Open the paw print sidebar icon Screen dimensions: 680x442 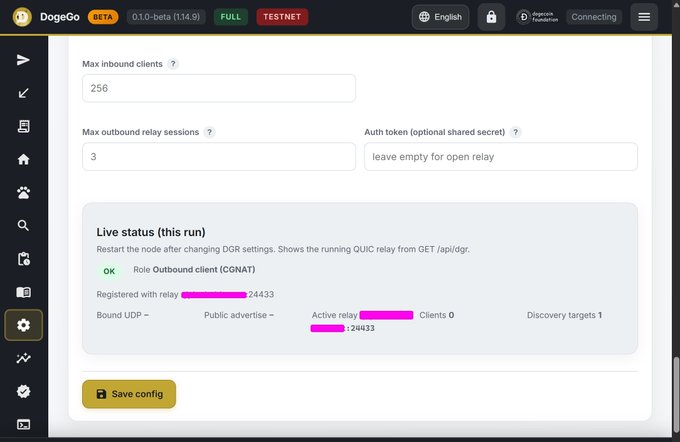(23, 192)
